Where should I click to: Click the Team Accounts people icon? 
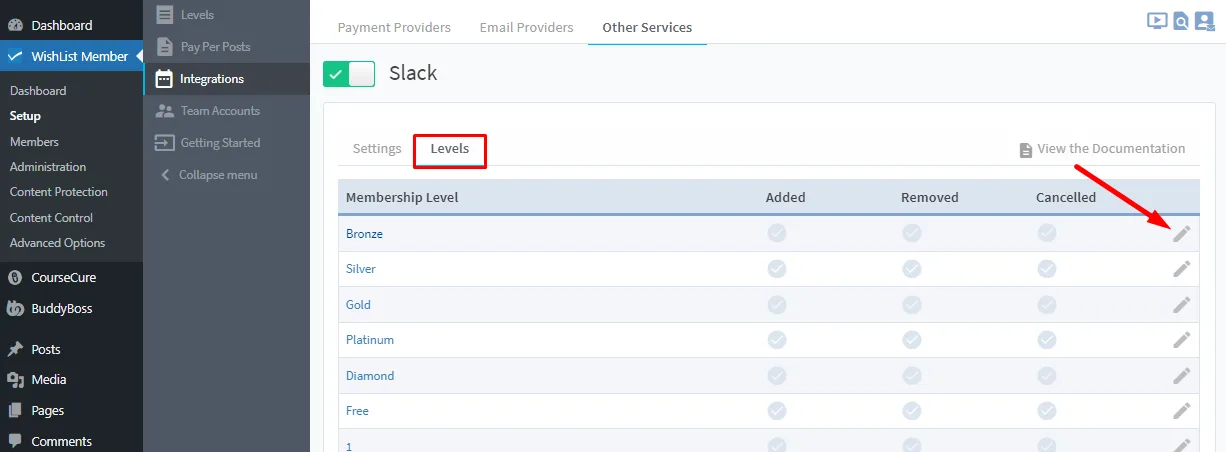[165, 111]
